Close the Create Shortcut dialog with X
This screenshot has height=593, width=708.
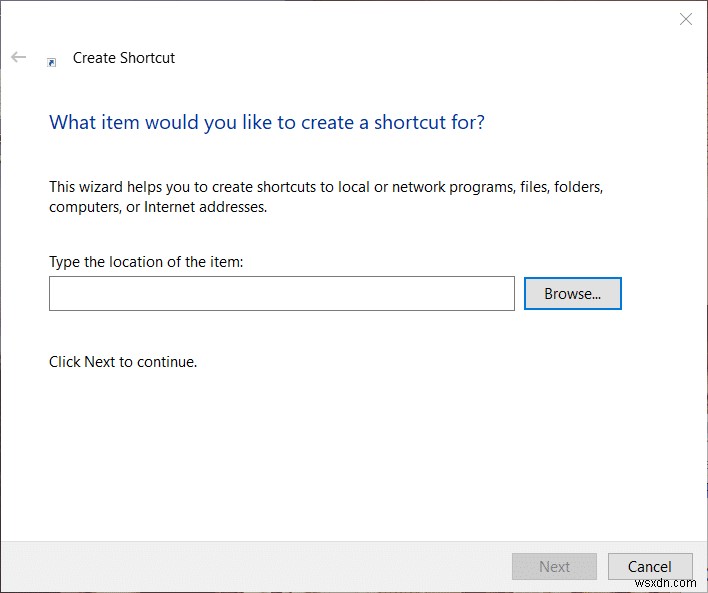click(x=686, y=19)
